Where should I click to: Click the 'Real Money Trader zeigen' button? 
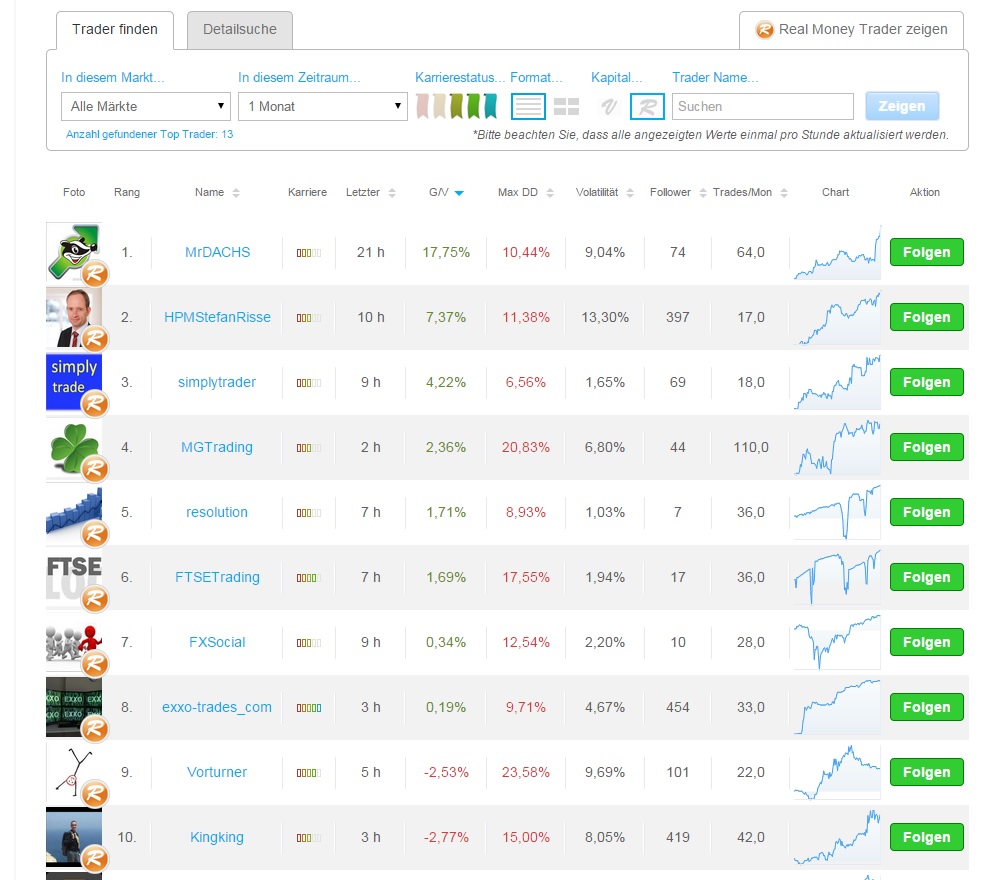click(x=851, y=30)
